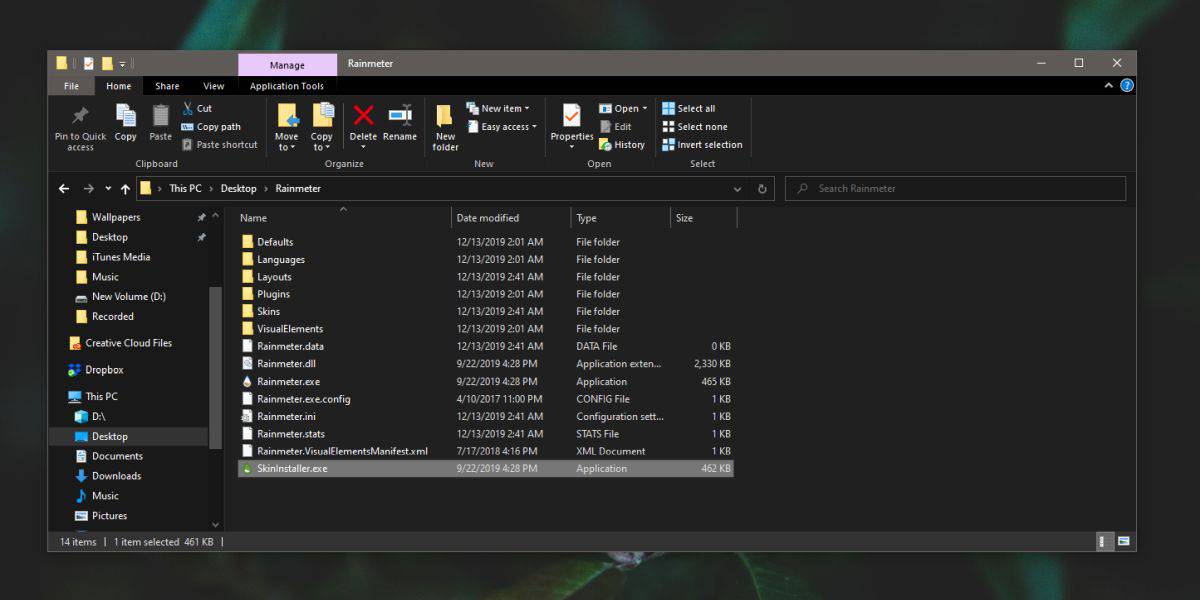Image resolution: width=1200 pixels, height=600 pixels.
Task: Open Downloads in the navigation pane
Action: point(116,476)
